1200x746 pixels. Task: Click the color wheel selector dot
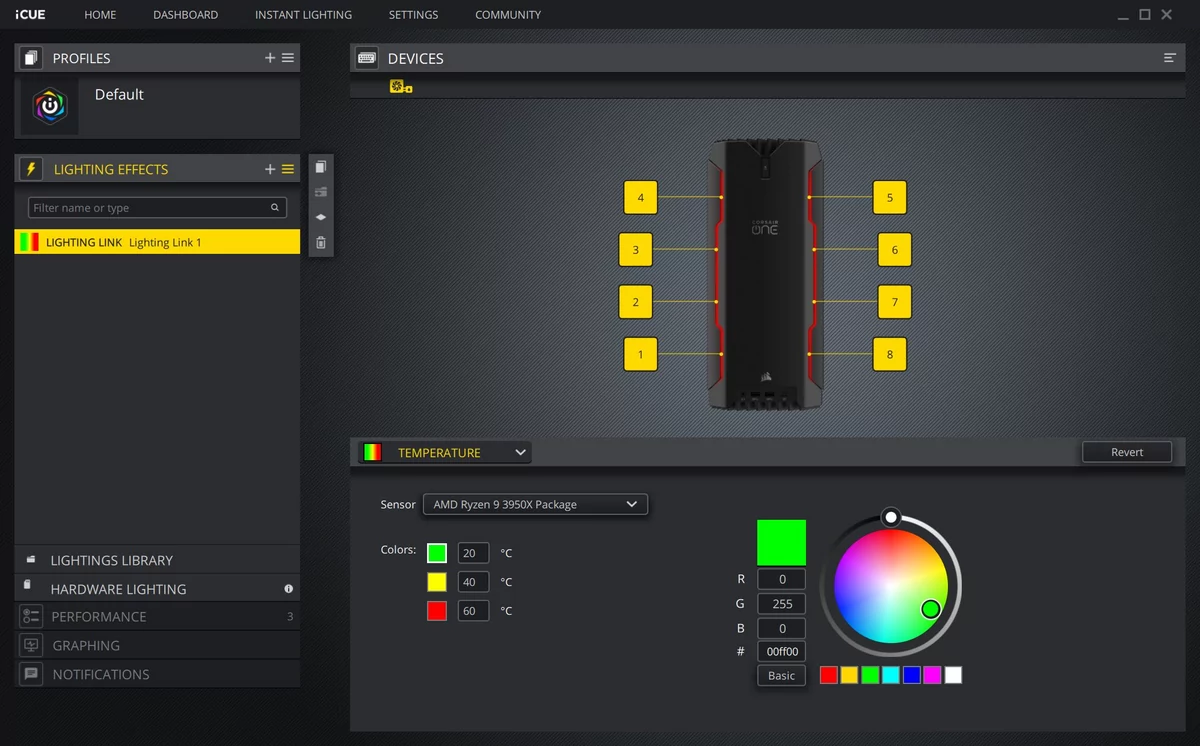[x=931, y=609]
